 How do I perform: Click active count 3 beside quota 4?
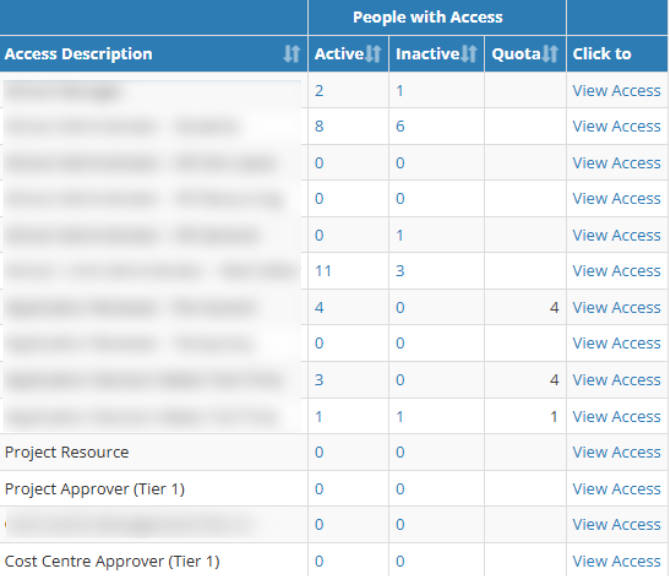319,380
